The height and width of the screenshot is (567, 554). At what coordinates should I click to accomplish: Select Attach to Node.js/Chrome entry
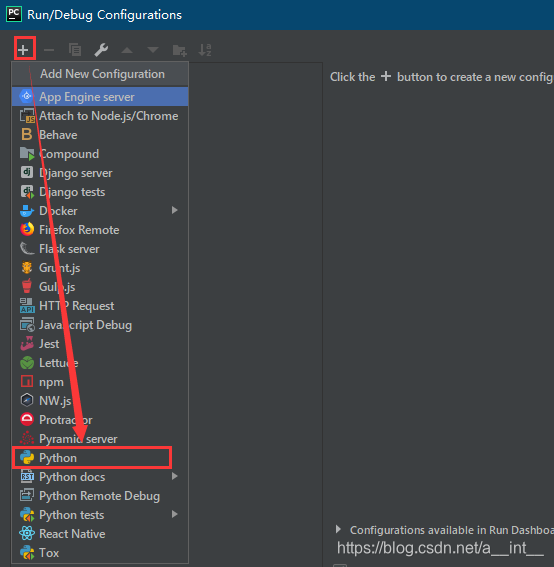pyautogui.click(x=100, y=116)
